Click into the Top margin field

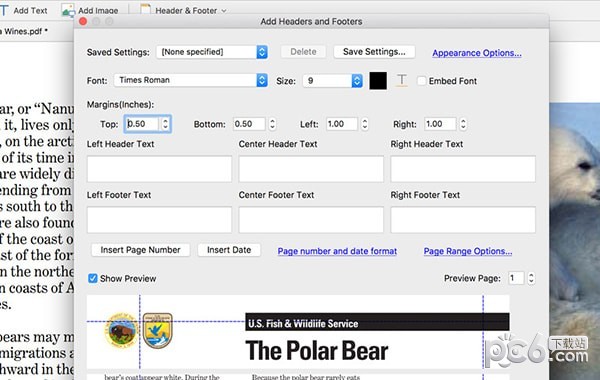point(142,124)
